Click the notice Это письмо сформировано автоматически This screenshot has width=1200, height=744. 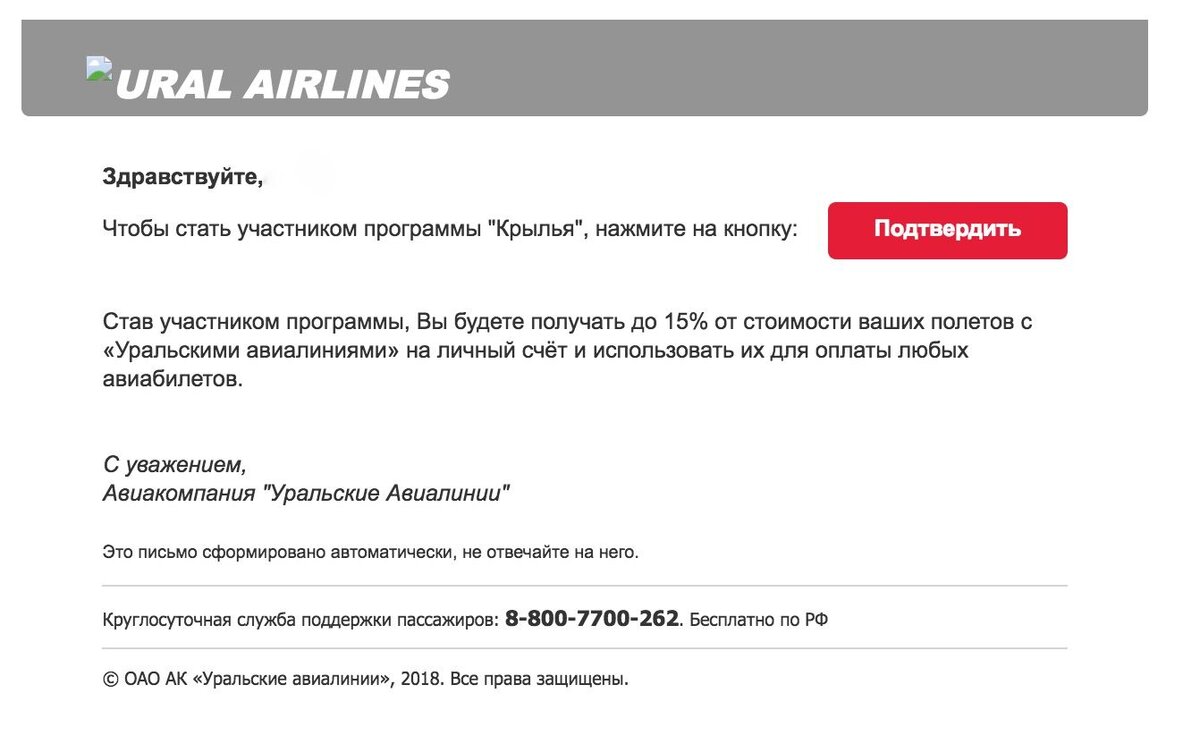[x=370, y=551]
